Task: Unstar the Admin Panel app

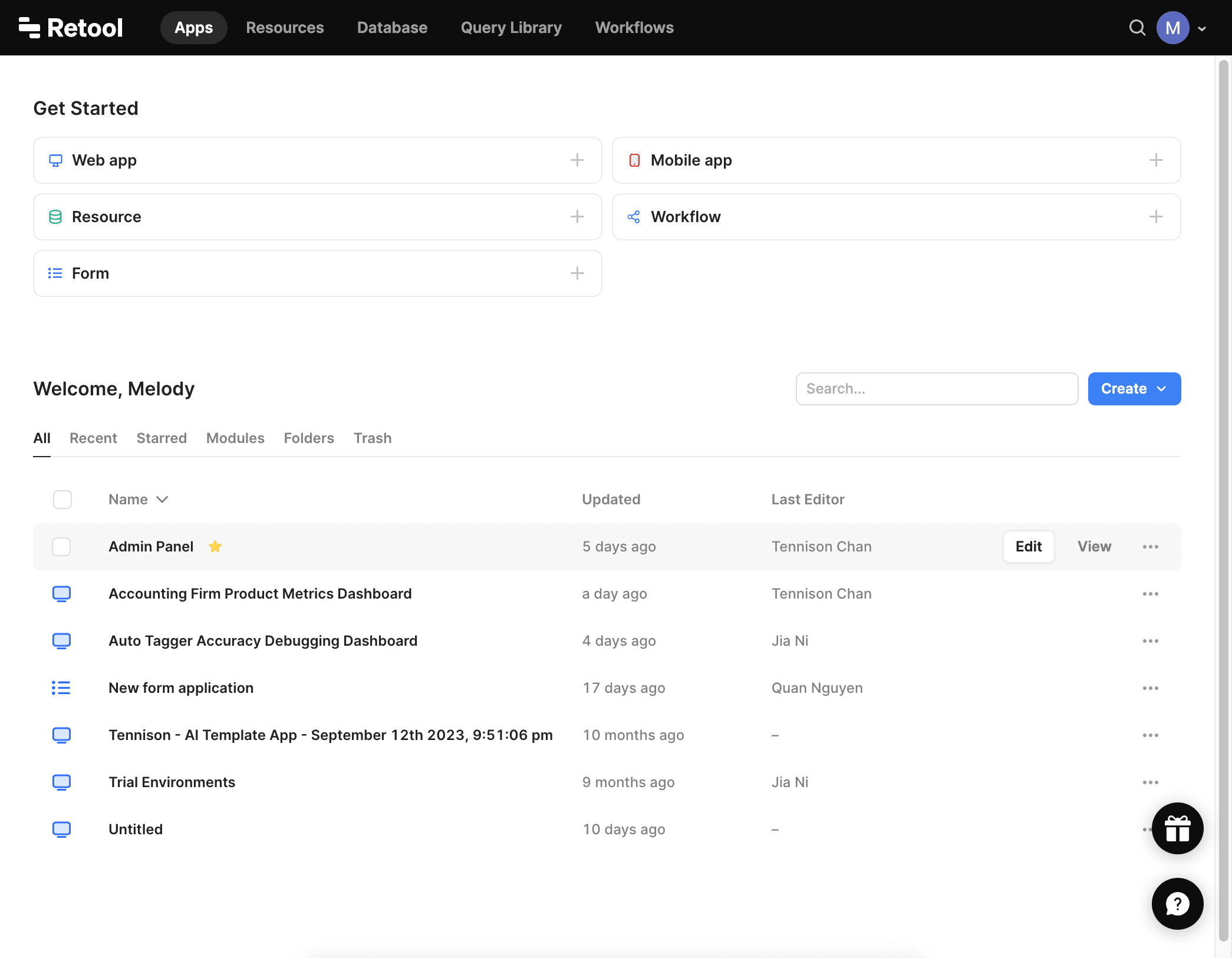Action: (215, 547)
